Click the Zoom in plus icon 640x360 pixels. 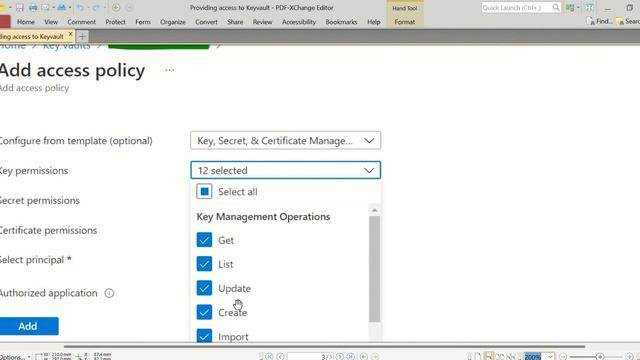[x=629, y=357]
